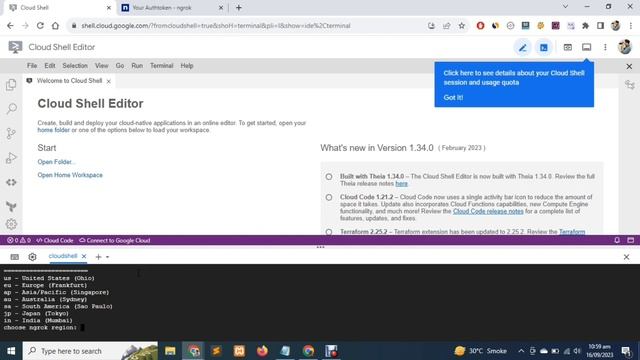Click the errors and warnings status item
This screenshot has height=360, width=640.
pos(19,240)
